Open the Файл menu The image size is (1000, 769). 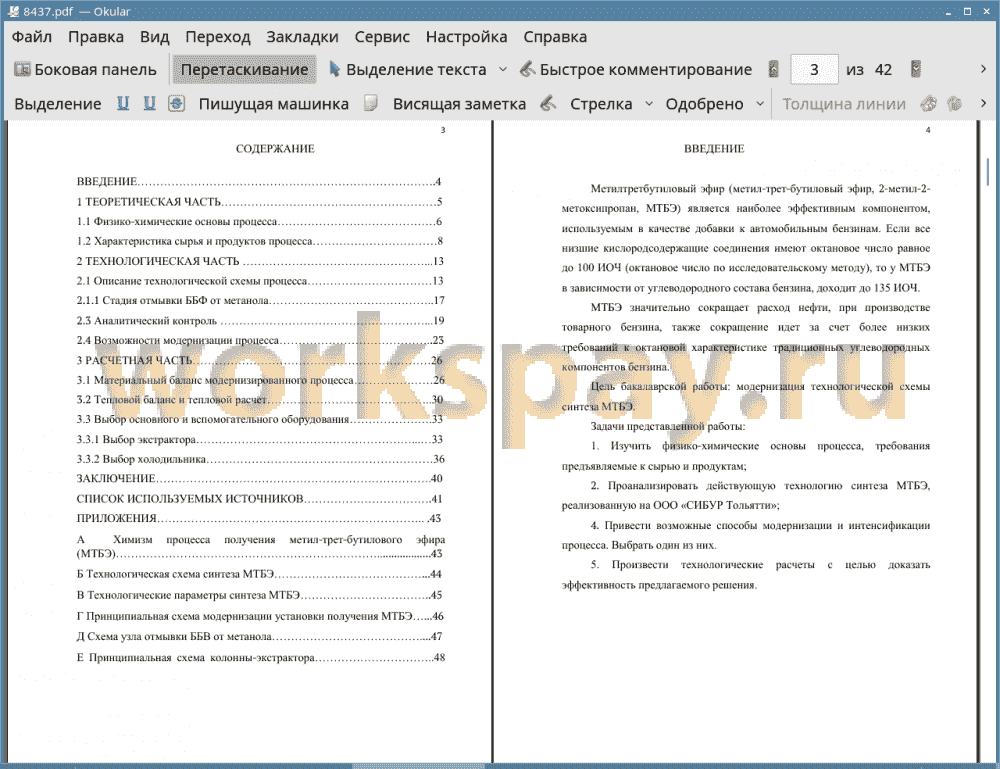pyautogui.click(x=32, y=37)
